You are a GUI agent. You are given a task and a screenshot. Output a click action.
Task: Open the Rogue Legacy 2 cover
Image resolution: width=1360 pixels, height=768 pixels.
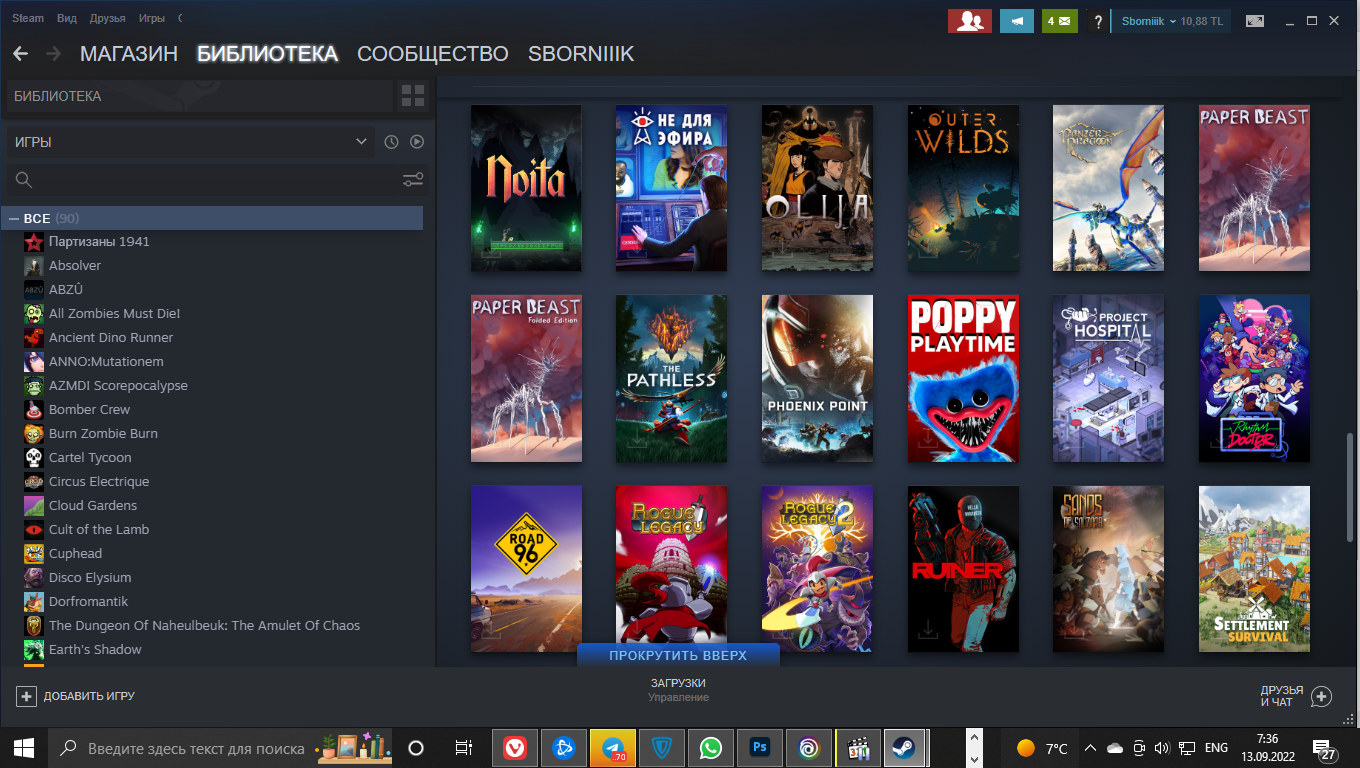(817, 569)
